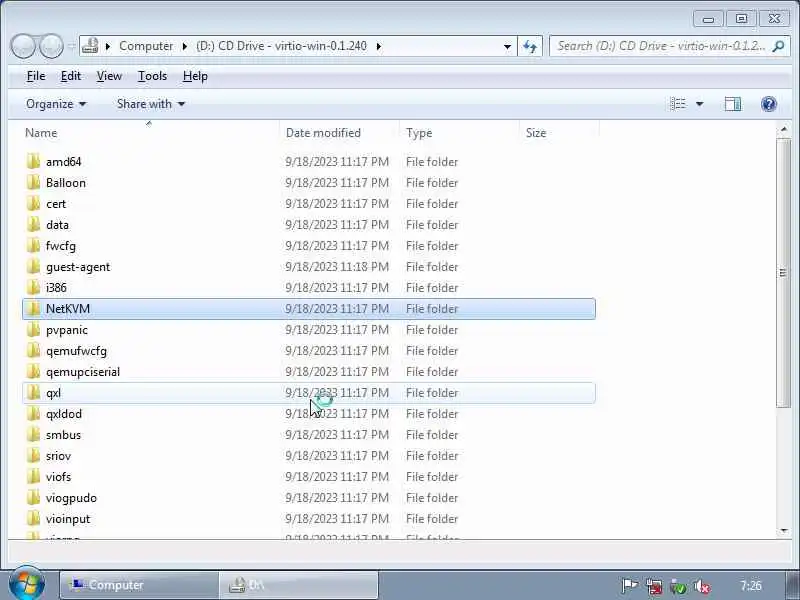Image resolution: width=800 pixels, height=600 pixels.
Task: Select the folder name "guest-agent"
Action: (x=78, y=267)
